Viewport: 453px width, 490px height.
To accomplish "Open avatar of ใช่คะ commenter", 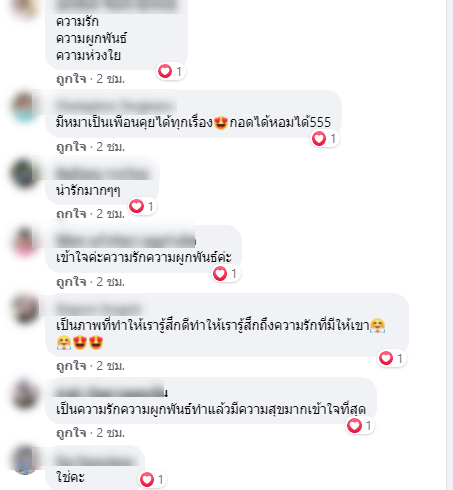I will coord(24,461).
